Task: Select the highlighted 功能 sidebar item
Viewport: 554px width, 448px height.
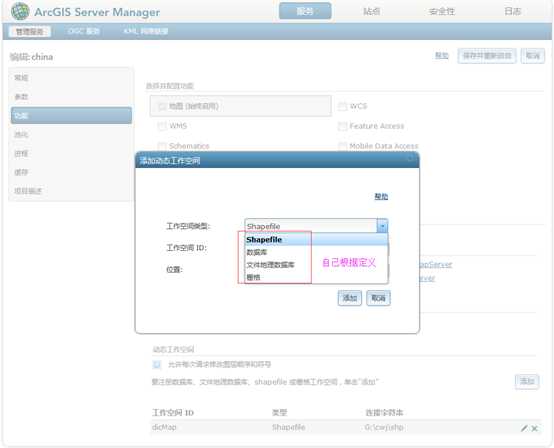Action: click(x=71, y=116)
